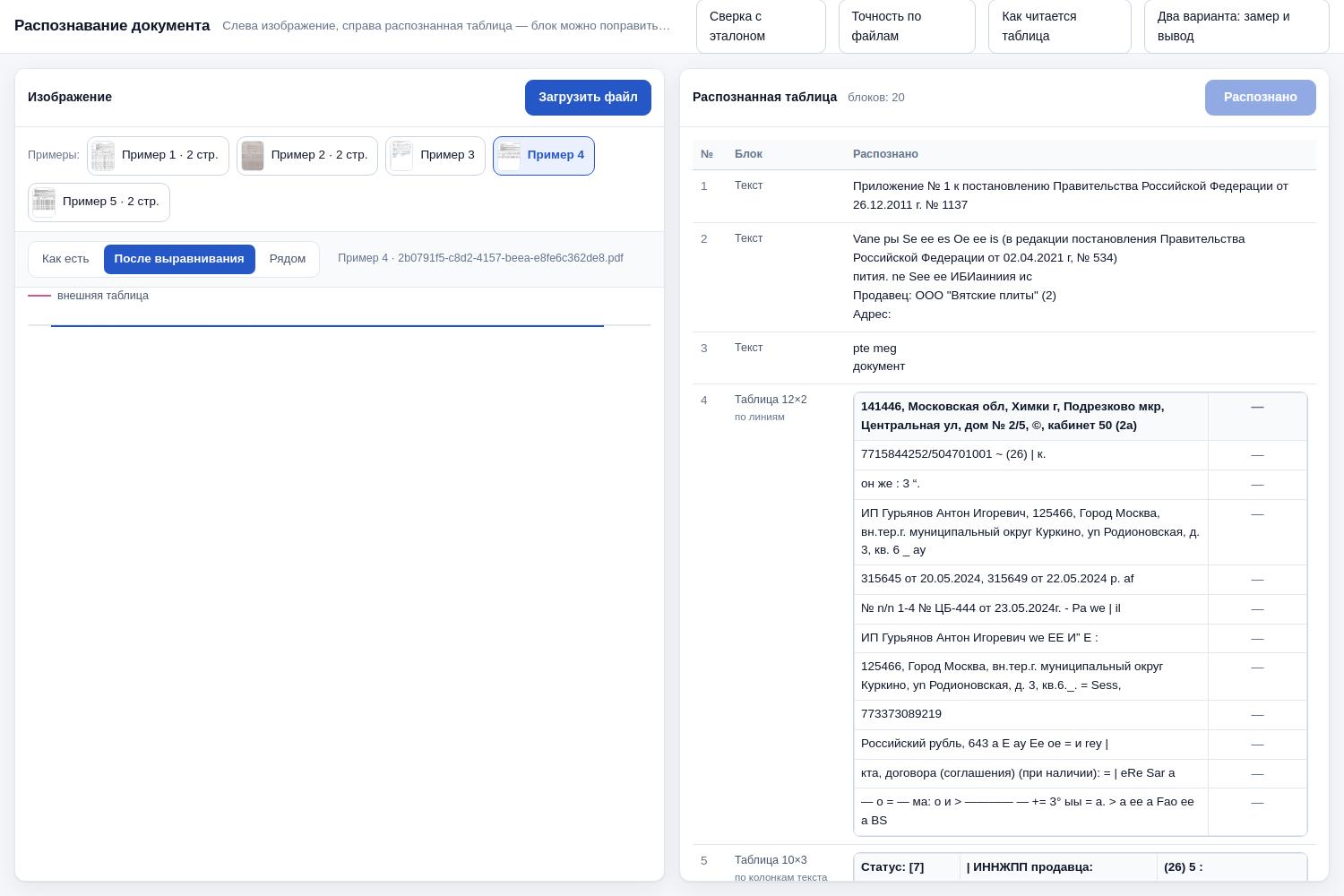
Task: Click the cell "7715844252/504701001 ~ (26) | к."
Action: point(1030,455)
